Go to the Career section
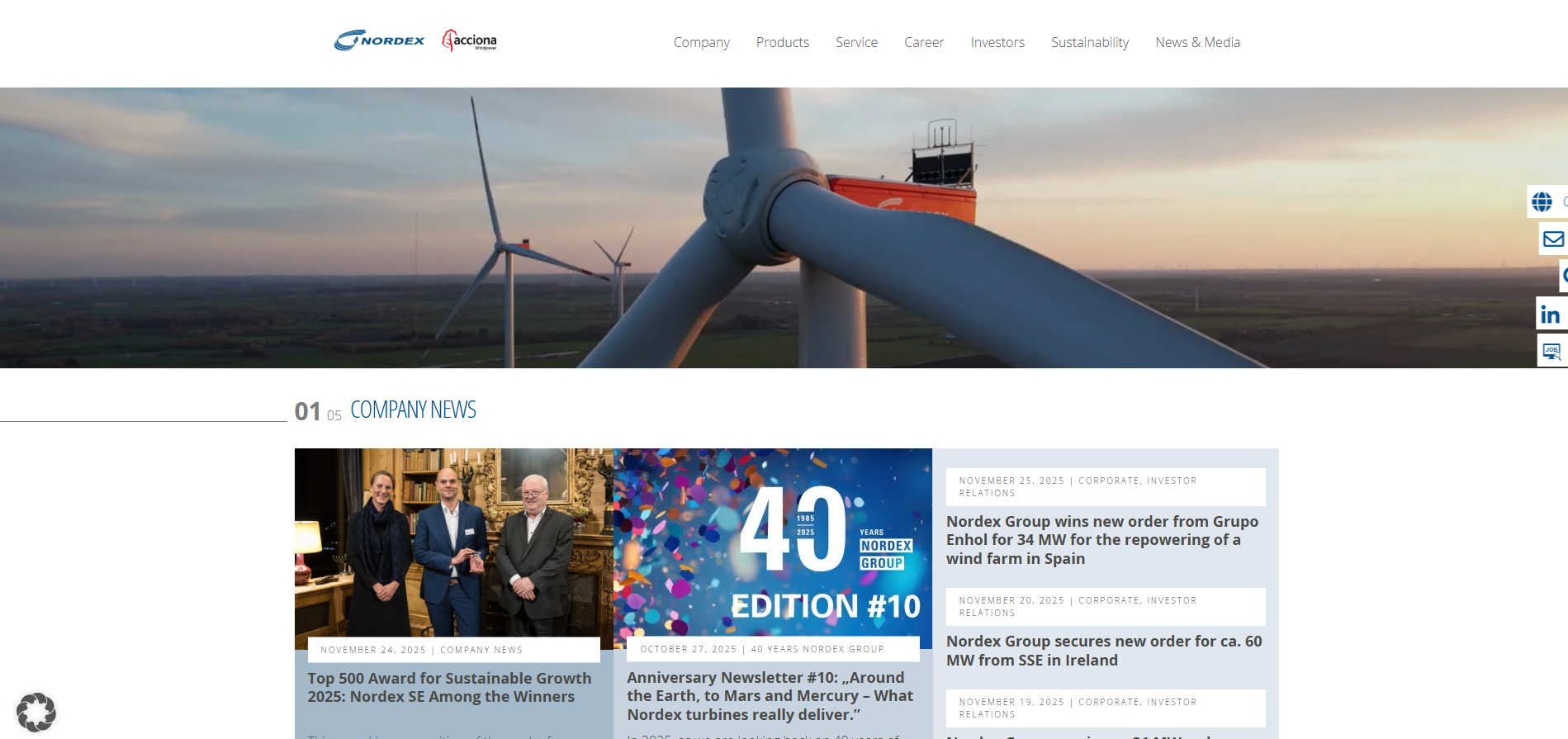The width and height of the screenshot is (1568, 739). click(923, 43)
